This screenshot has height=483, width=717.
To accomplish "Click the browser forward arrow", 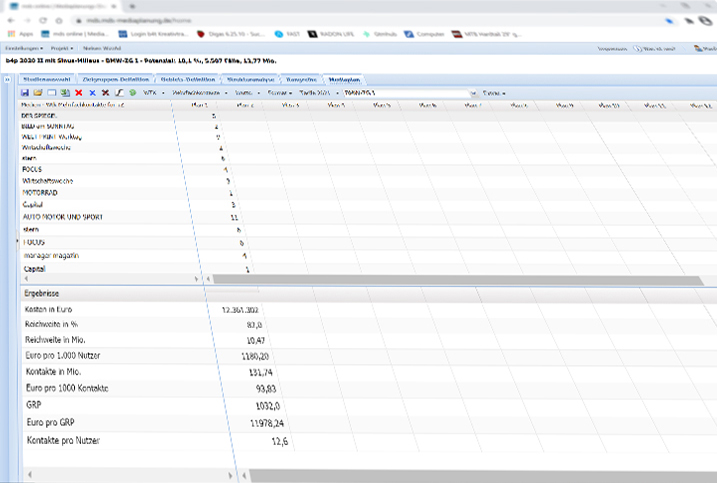I will tap(27, 21).
